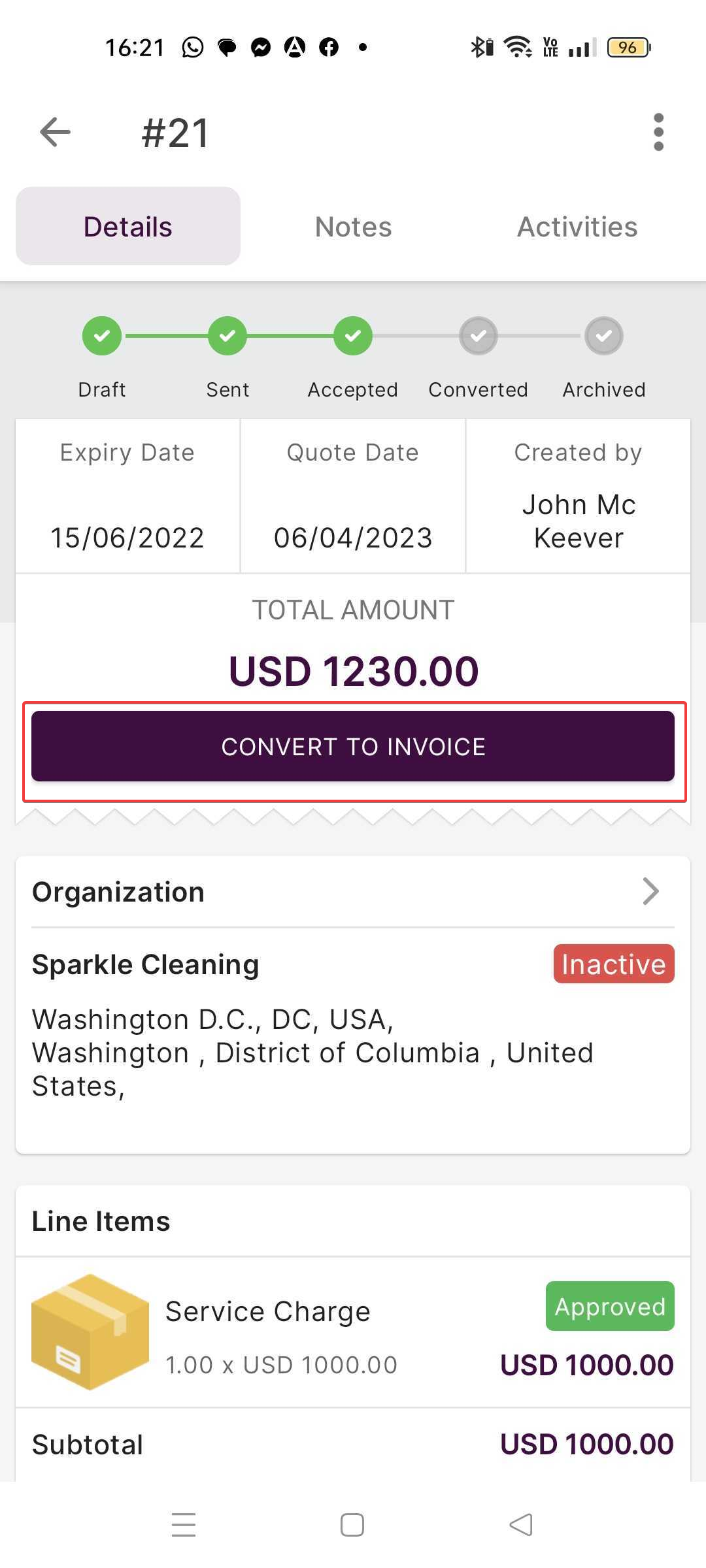Tap the Accepted stage checkmark
Screen dimensions: 706x1568
(353, 336)
